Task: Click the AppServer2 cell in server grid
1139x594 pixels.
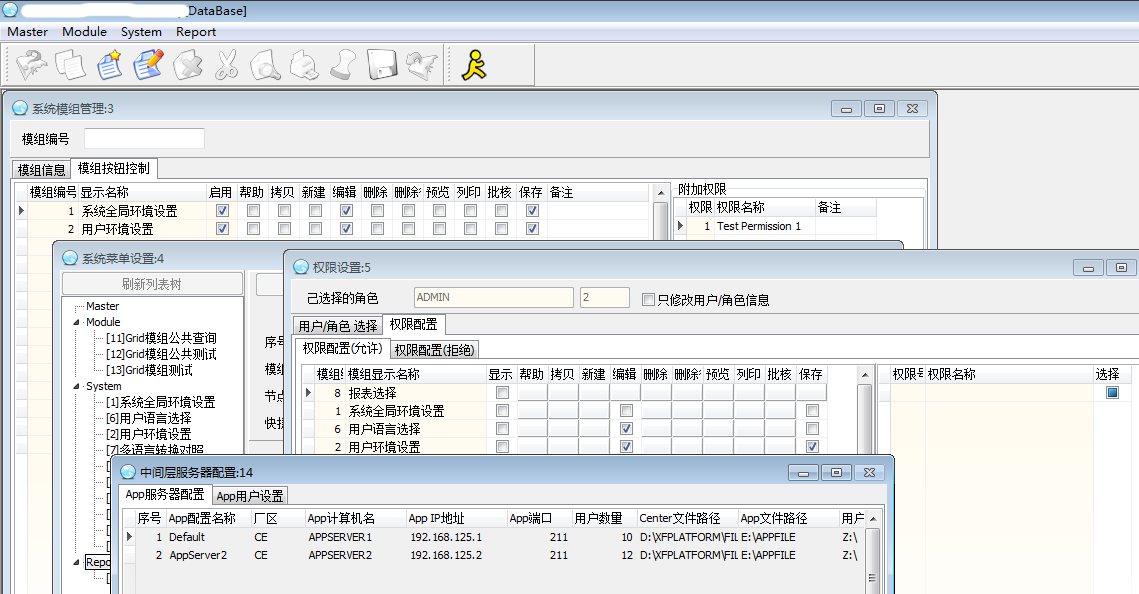Action: pos(209,555)
